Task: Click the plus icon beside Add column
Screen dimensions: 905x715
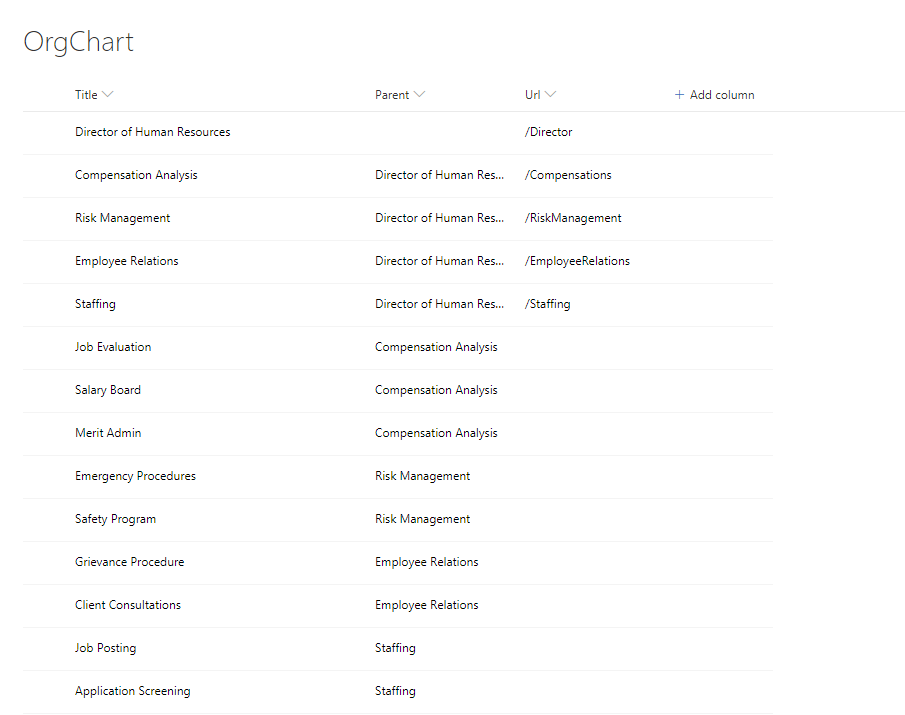Action: pyautogui.click(x=679, y=95)
